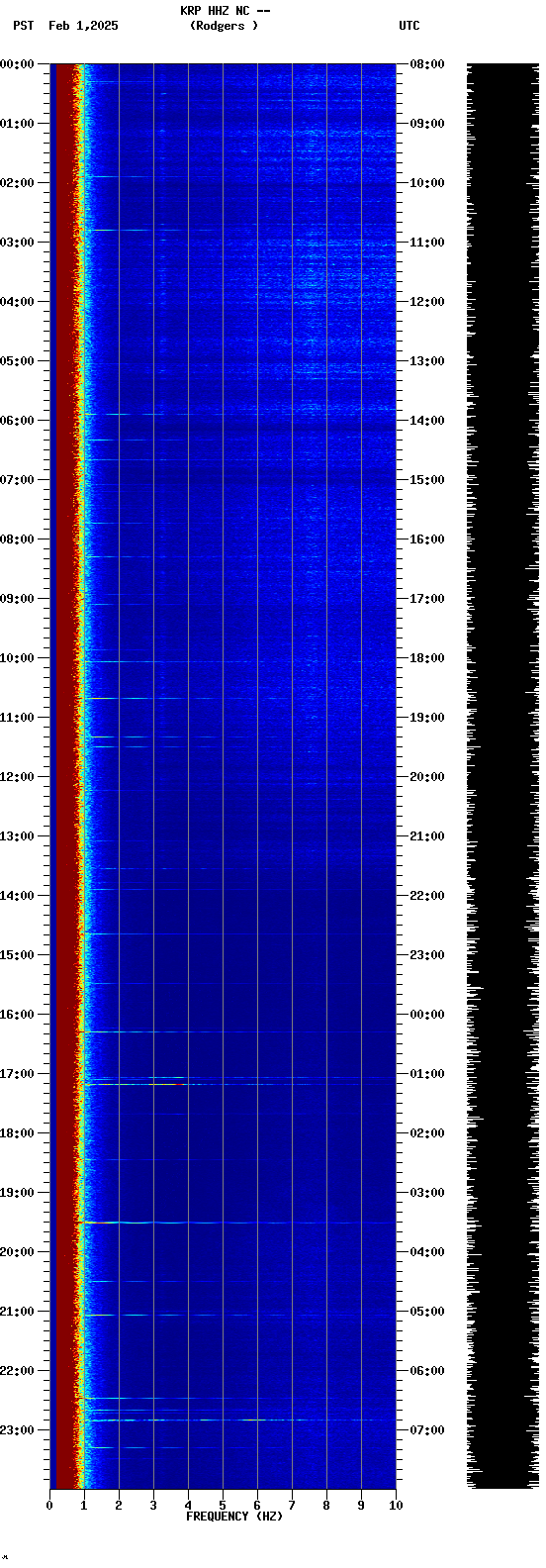Click the UTC 04:00 time tick label
Screen dimensions: 546x1568
[x=427, y=1252]
